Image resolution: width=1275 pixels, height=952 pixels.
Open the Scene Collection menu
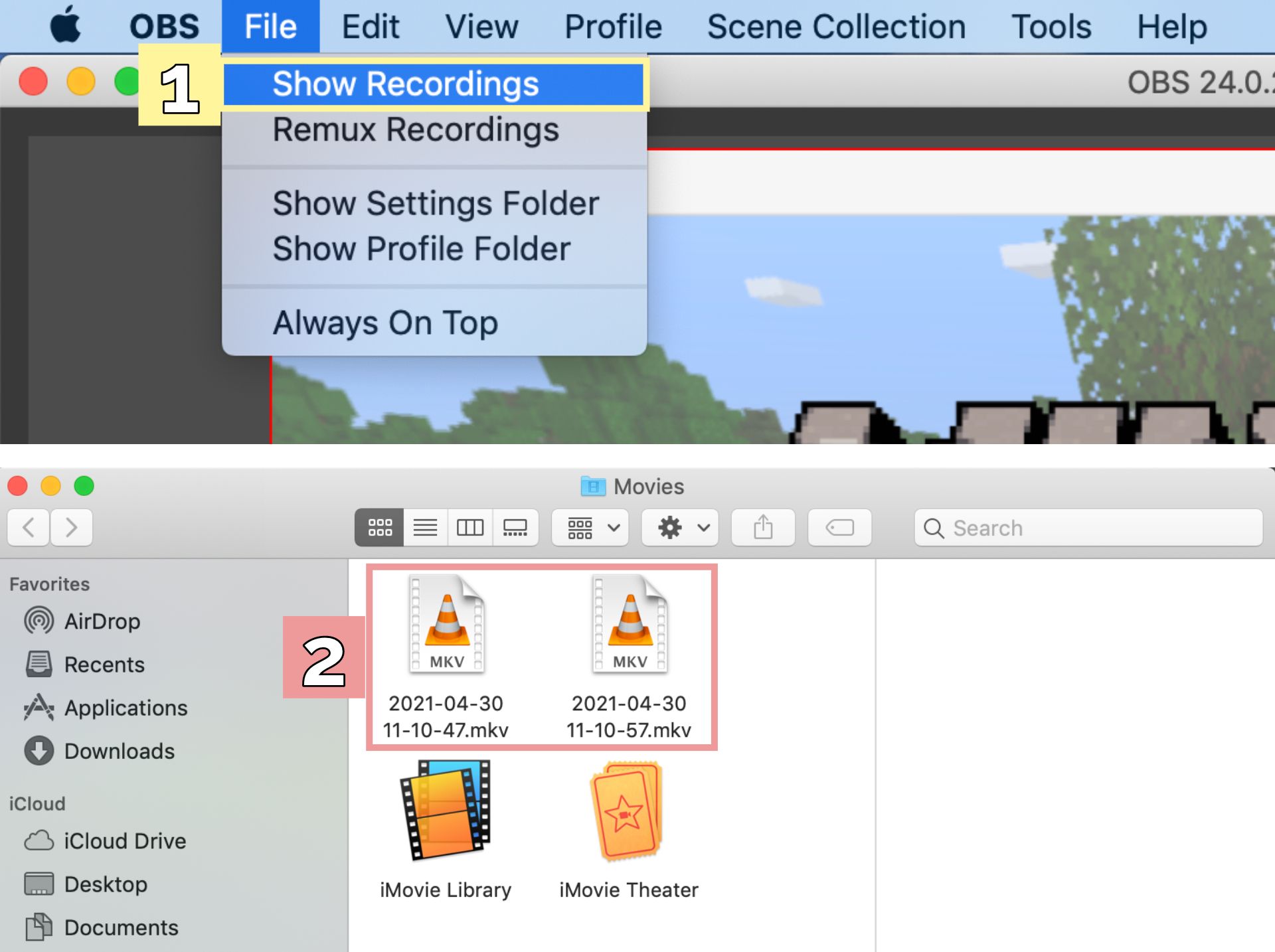[x=836, y=27]
